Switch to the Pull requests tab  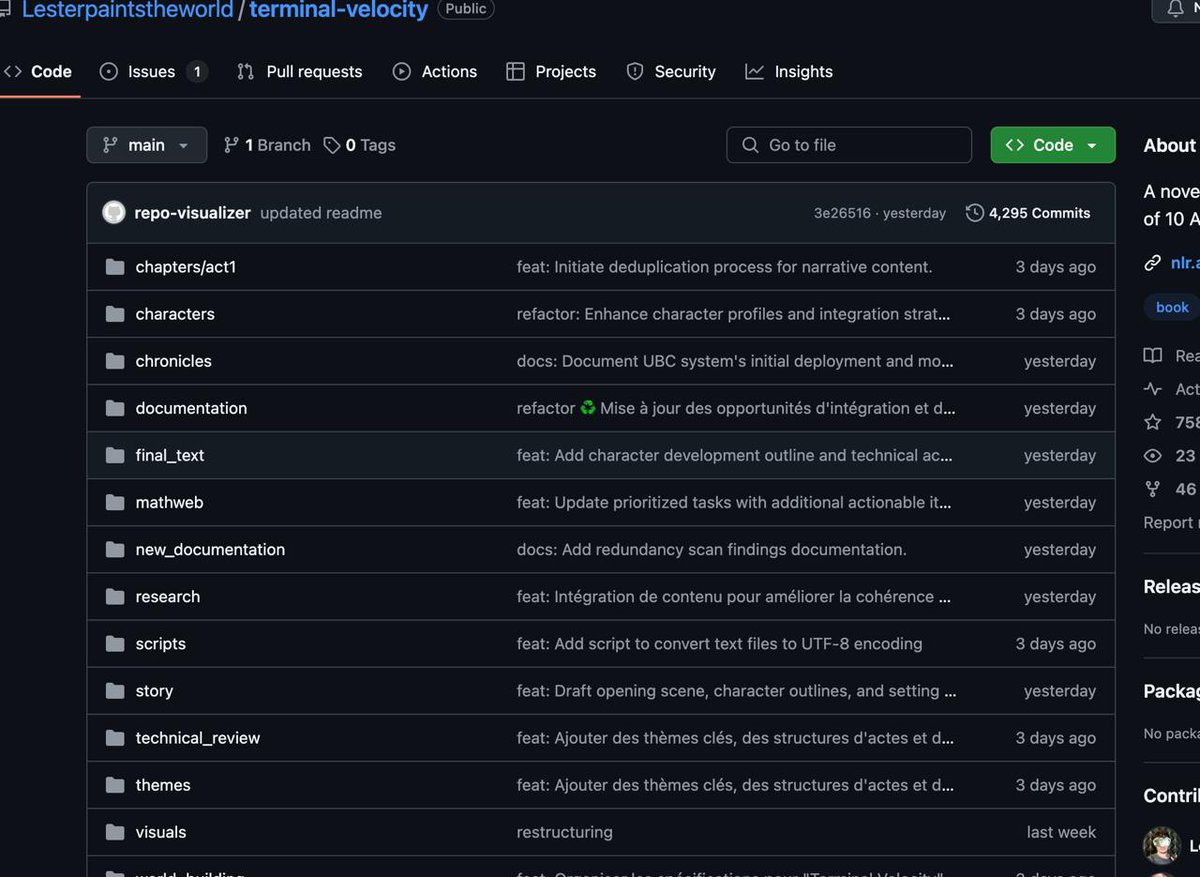[x=313, y=71]
